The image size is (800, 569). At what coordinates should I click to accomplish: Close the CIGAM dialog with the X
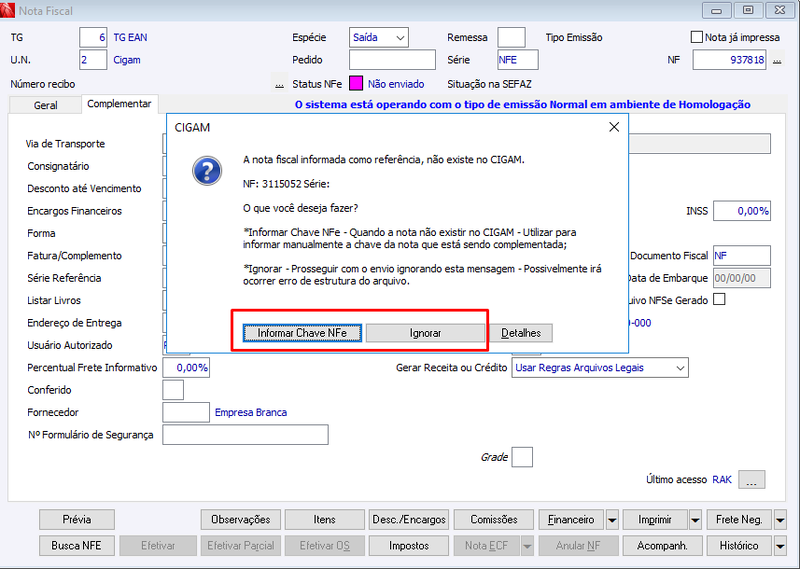pos(614,127)
